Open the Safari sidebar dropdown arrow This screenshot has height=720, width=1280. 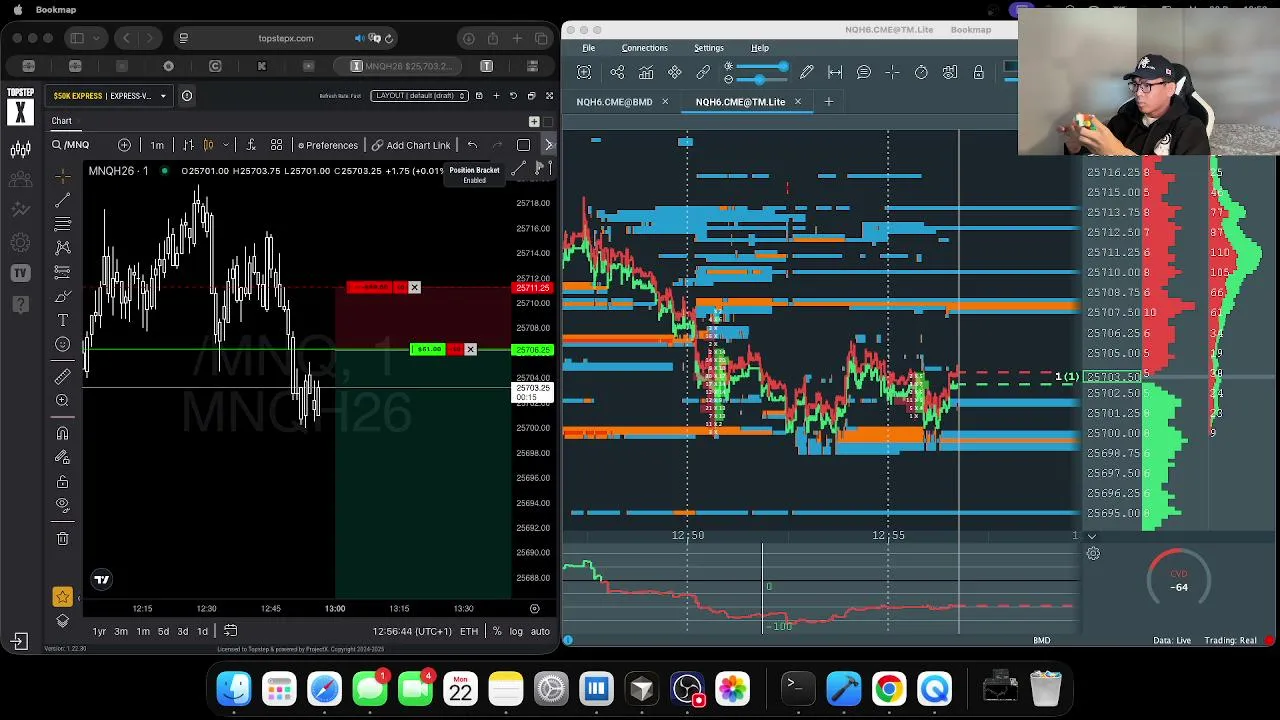tap(96, 38)
